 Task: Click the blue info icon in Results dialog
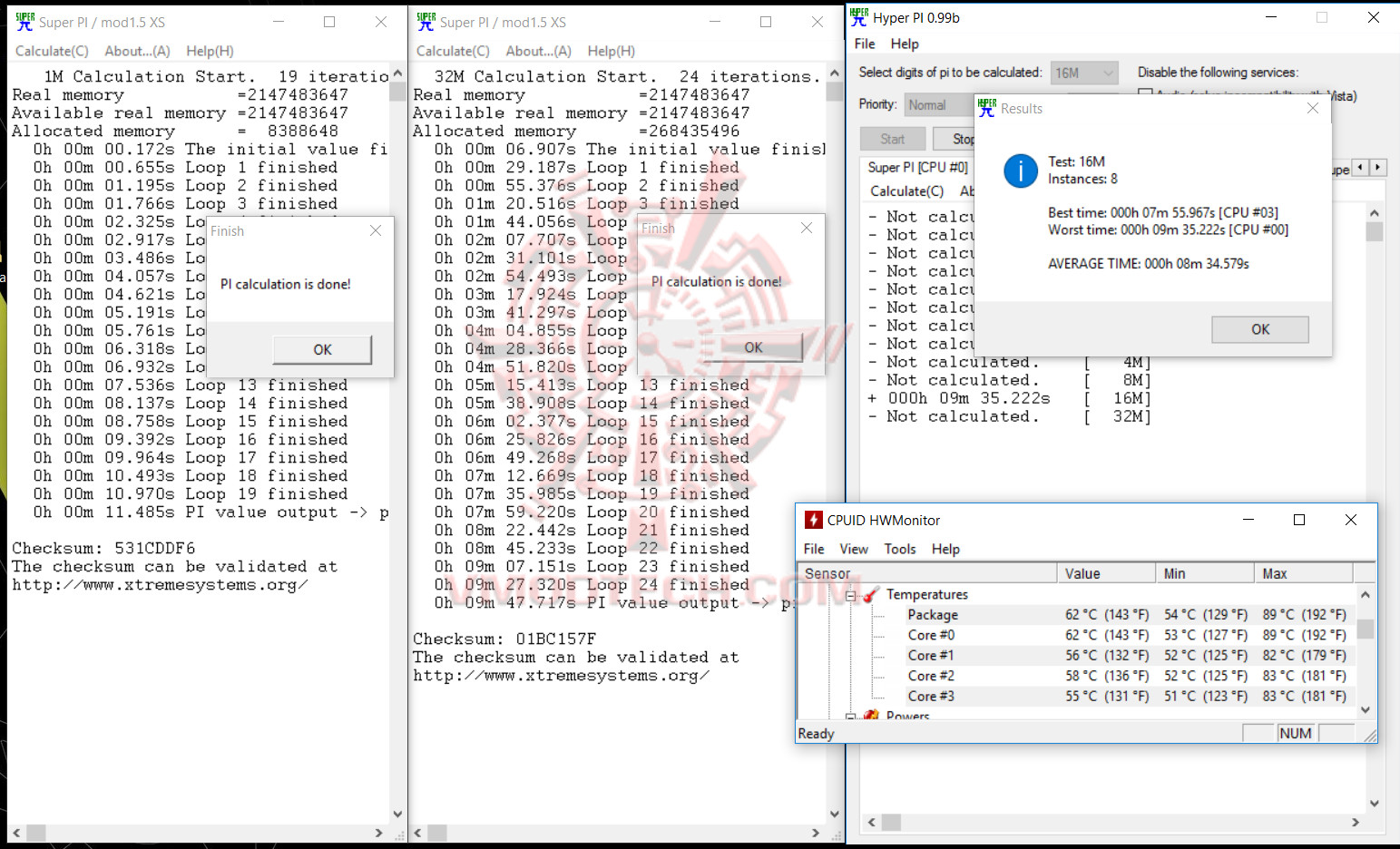click(x=1021, y=171)
